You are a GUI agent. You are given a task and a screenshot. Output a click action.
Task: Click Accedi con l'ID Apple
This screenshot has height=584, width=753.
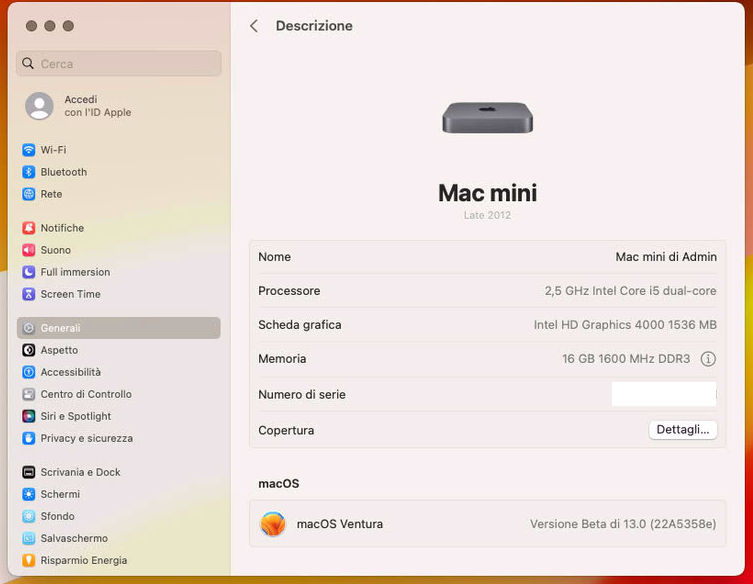point(97,106)
